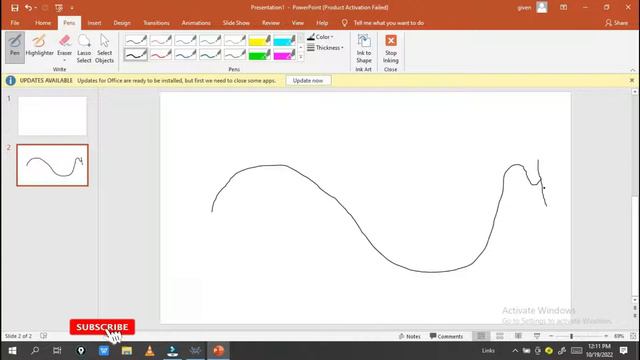Click the user account picture
The width and height of the screenshot is (640, 360).
point(542,7)
